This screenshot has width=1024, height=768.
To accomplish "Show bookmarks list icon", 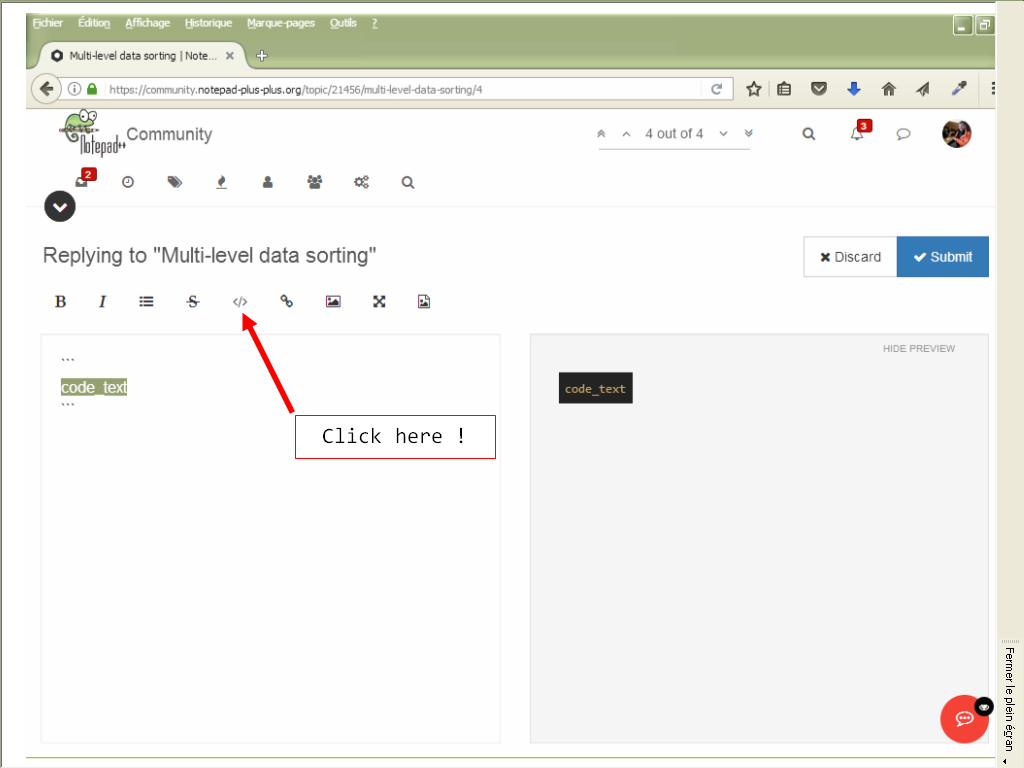I will click(784, 89).
